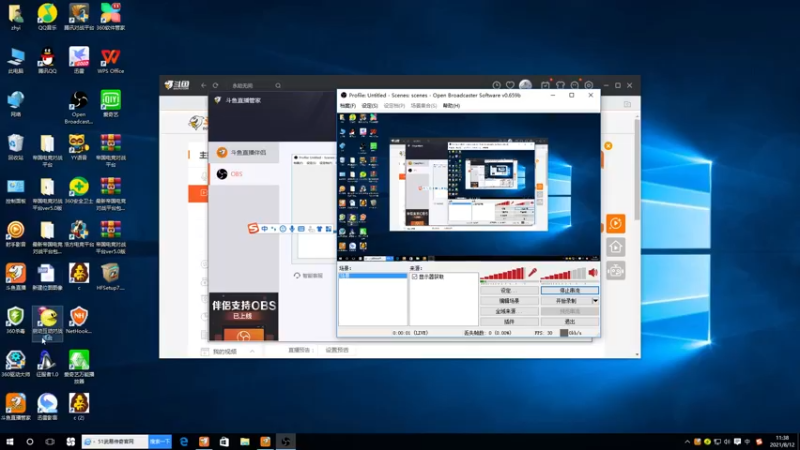Select the Douyu companion entry above OBS
This screenshot has height=450, width=800.
point(244,153)
